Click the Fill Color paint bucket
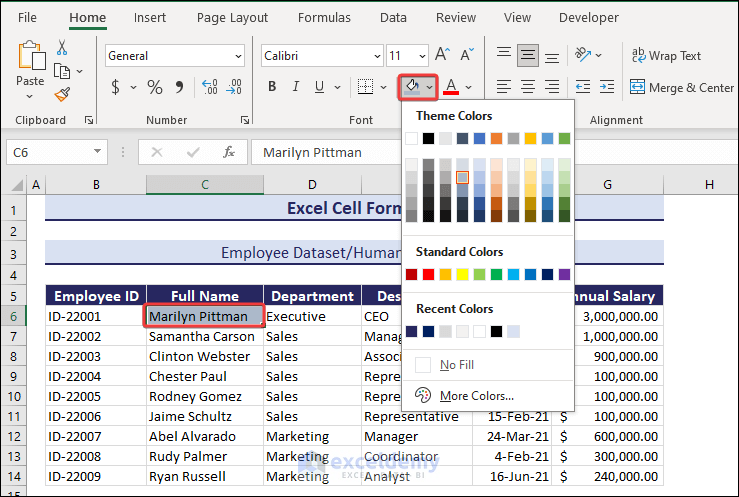Screen dimensions: 739x497 pos(411,87)
